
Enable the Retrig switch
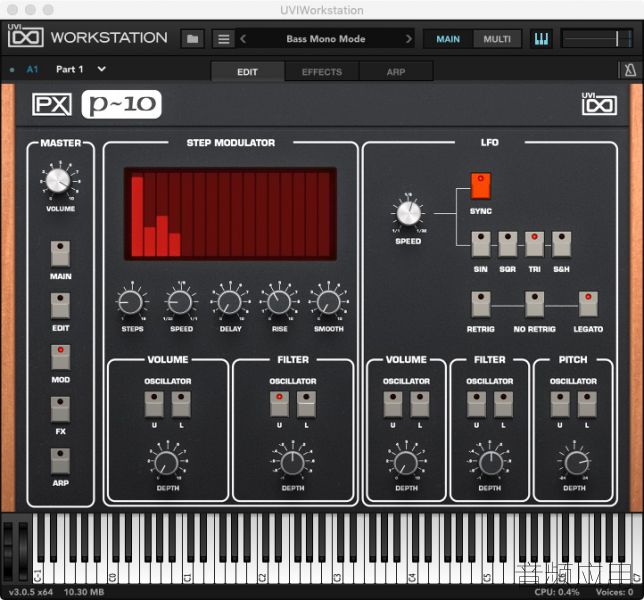(x=481, y=304)
